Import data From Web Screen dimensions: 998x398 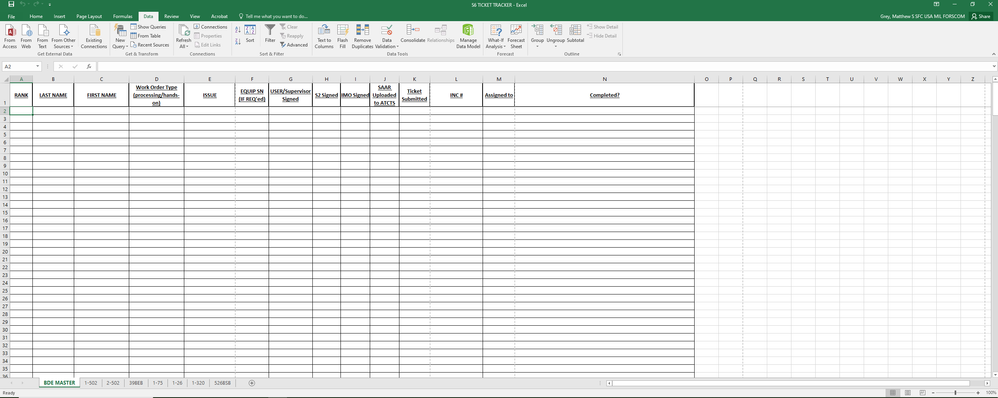[26, 36]
